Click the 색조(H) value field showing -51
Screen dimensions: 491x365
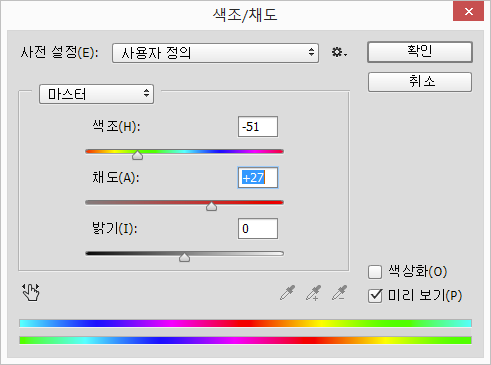(x=258, y=127)
